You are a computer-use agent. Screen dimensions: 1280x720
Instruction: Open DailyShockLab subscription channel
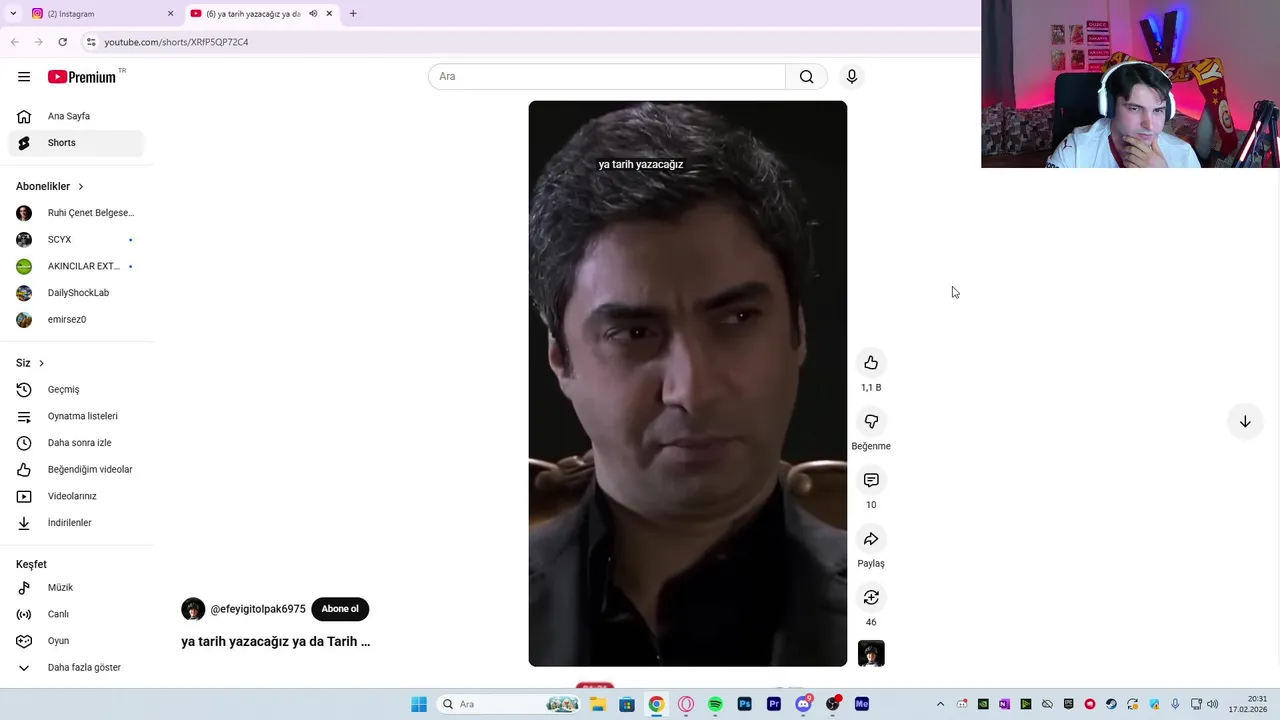click(x=76, y=293)
